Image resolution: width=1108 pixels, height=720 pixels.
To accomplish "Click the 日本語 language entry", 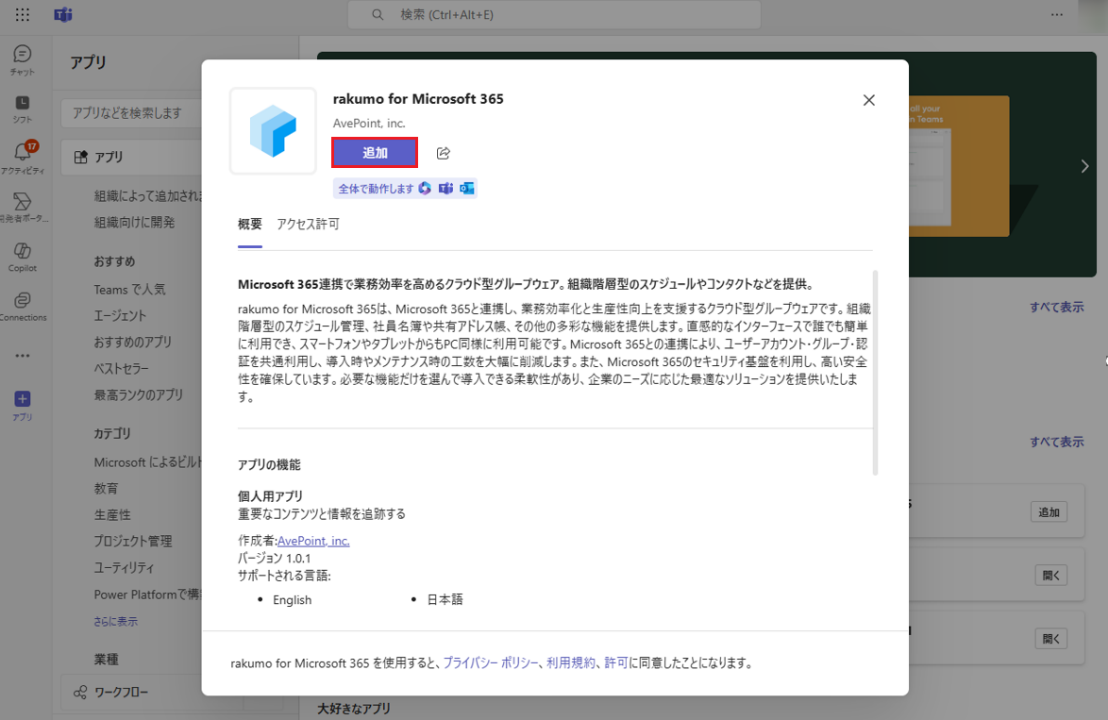I will 444,599.
